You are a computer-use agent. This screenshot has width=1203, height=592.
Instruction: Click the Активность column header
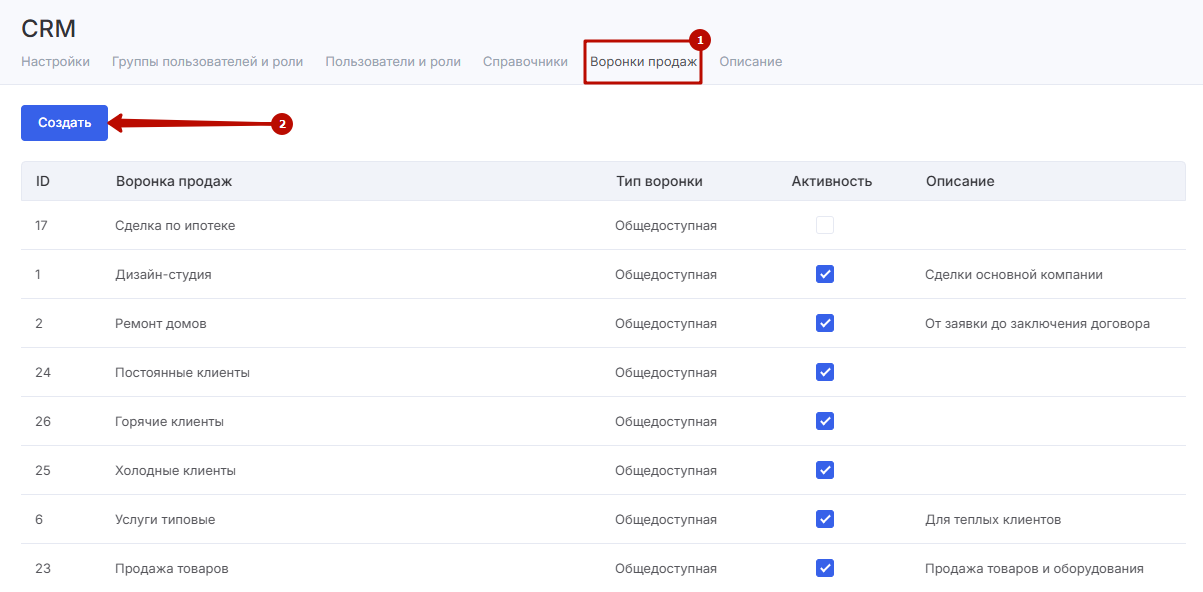point(831,182)
